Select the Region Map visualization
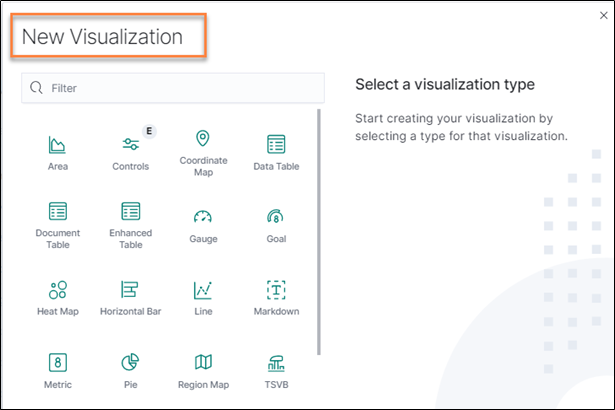Image resolution: width=615 pixels, height=410 pixels. [x=203, y=371]
